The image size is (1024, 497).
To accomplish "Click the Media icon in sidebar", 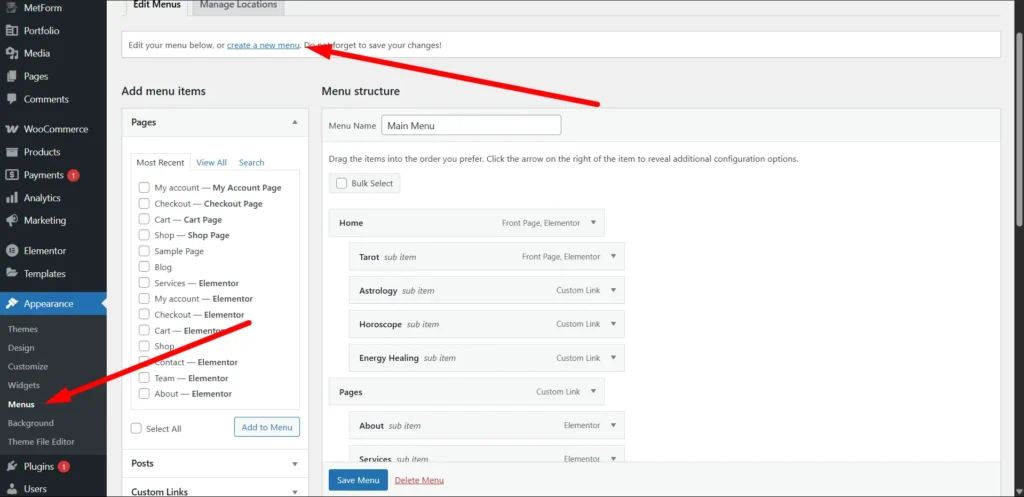I will pos(12,53).
